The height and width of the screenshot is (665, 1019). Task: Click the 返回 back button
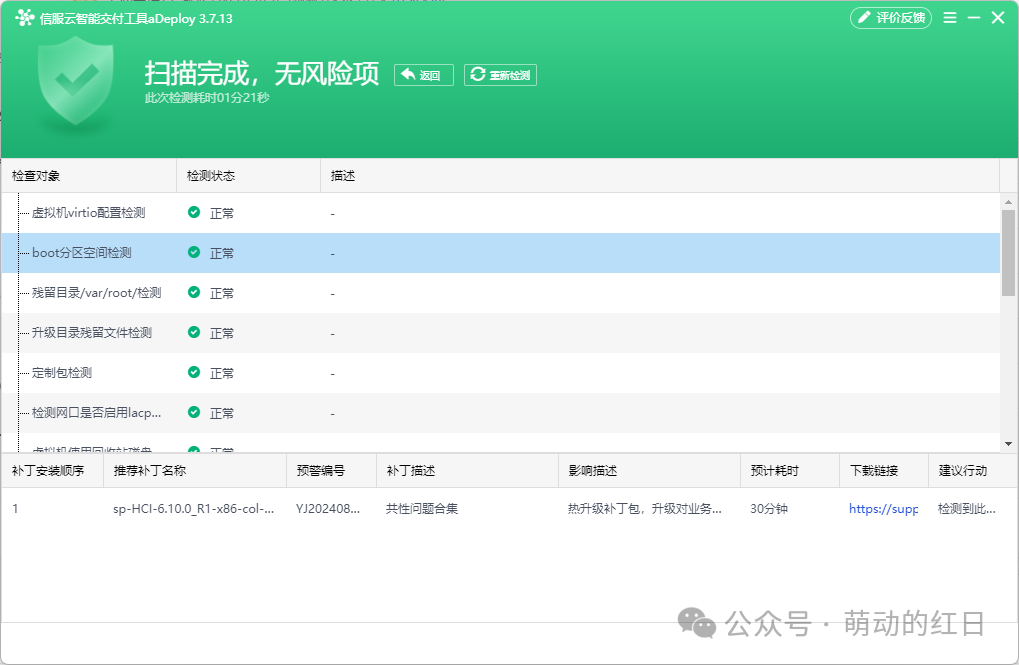(x=424, y=75)
